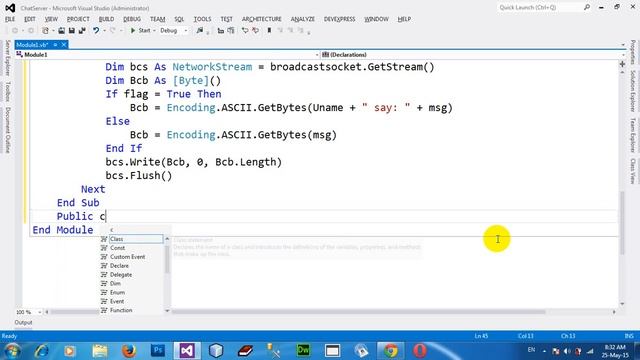640x360 pixels.
Task: Click the Navigate Backward icon
Action: [x=15, y=31]
